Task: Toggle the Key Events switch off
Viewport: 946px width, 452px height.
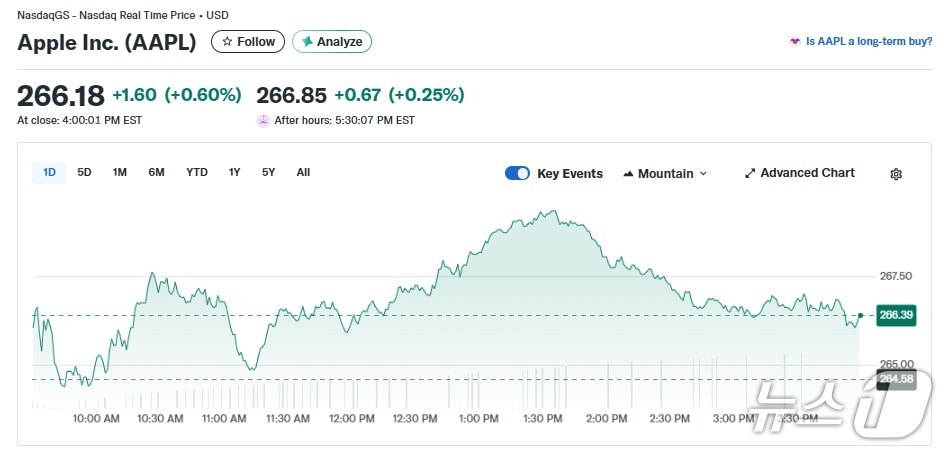Action: (517, 173)
